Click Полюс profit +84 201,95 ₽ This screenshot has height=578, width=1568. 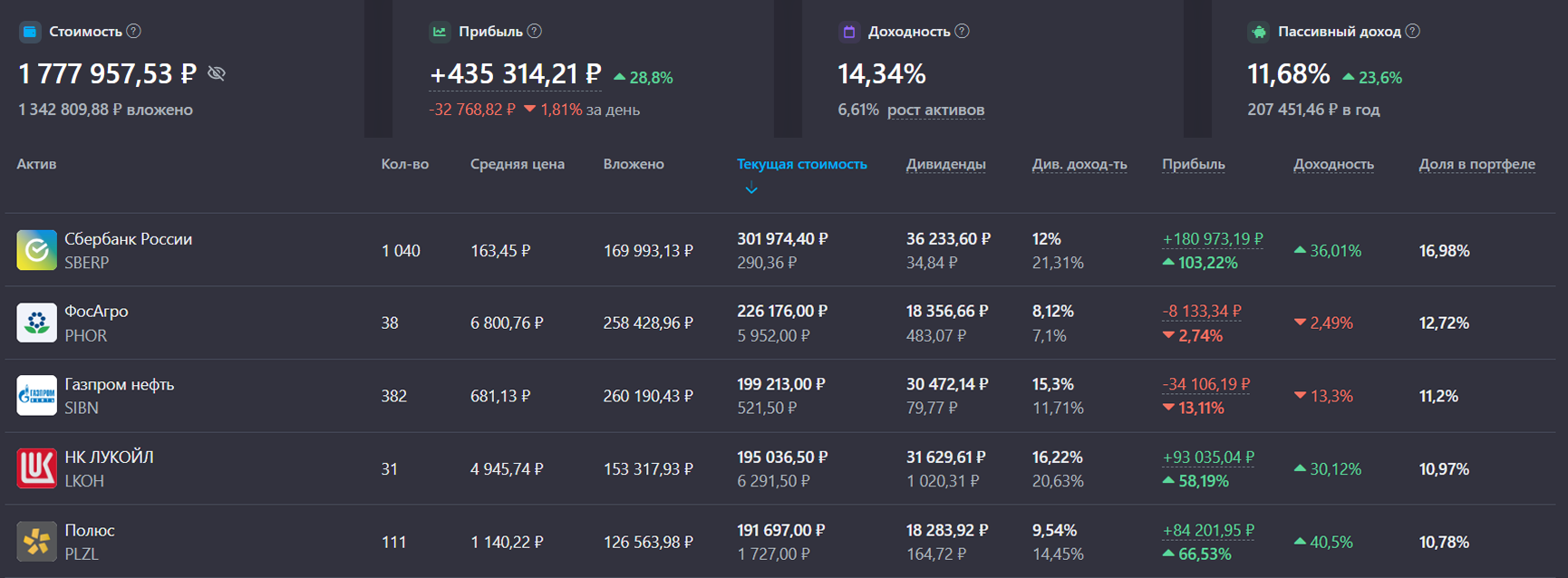tap(1208, 531)
